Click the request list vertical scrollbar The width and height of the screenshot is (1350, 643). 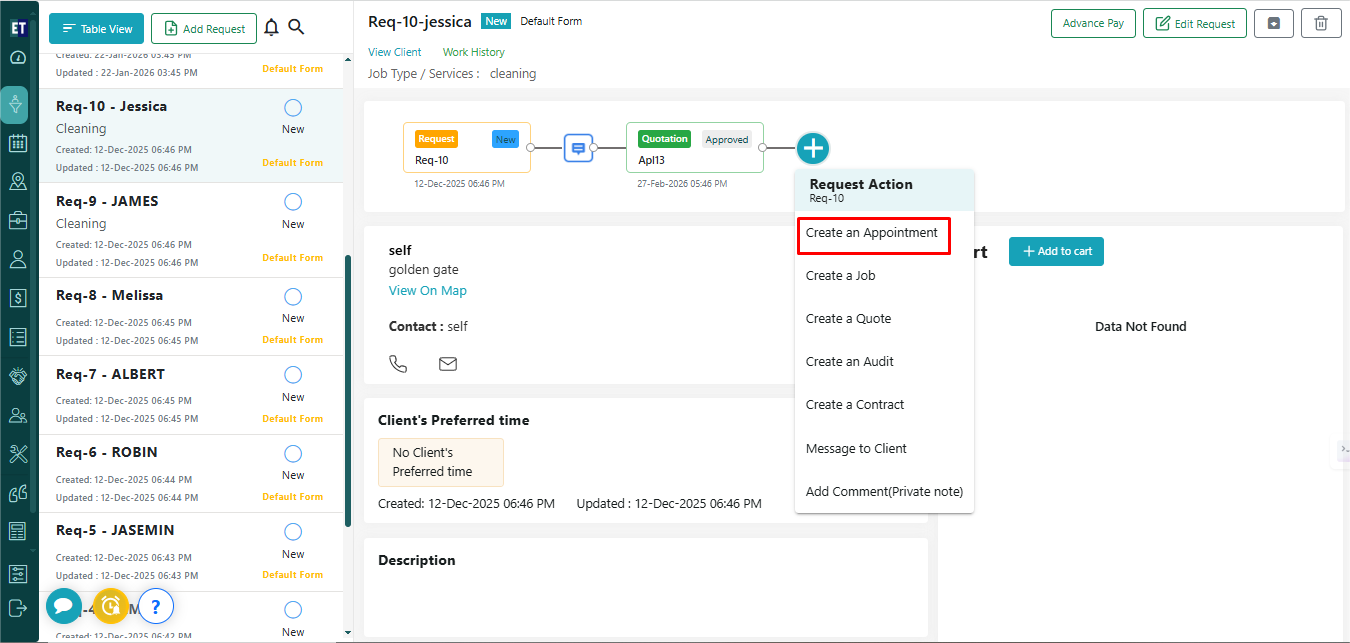(x=348, y=390)
